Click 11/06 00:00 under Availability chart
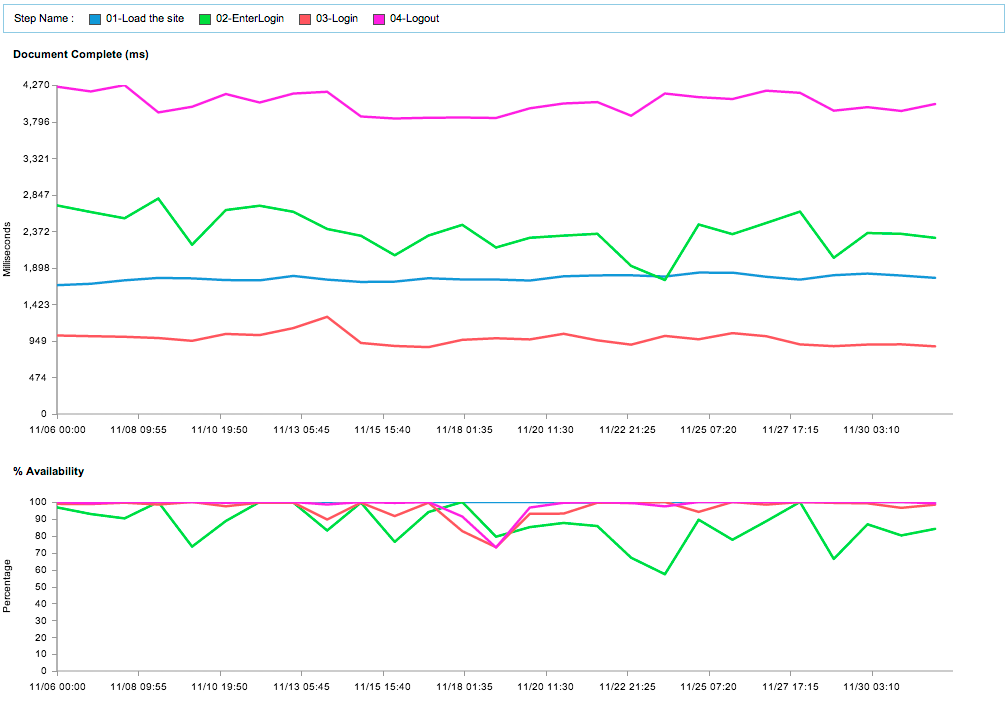1006x708 pixels. click(x=58, y=687)
